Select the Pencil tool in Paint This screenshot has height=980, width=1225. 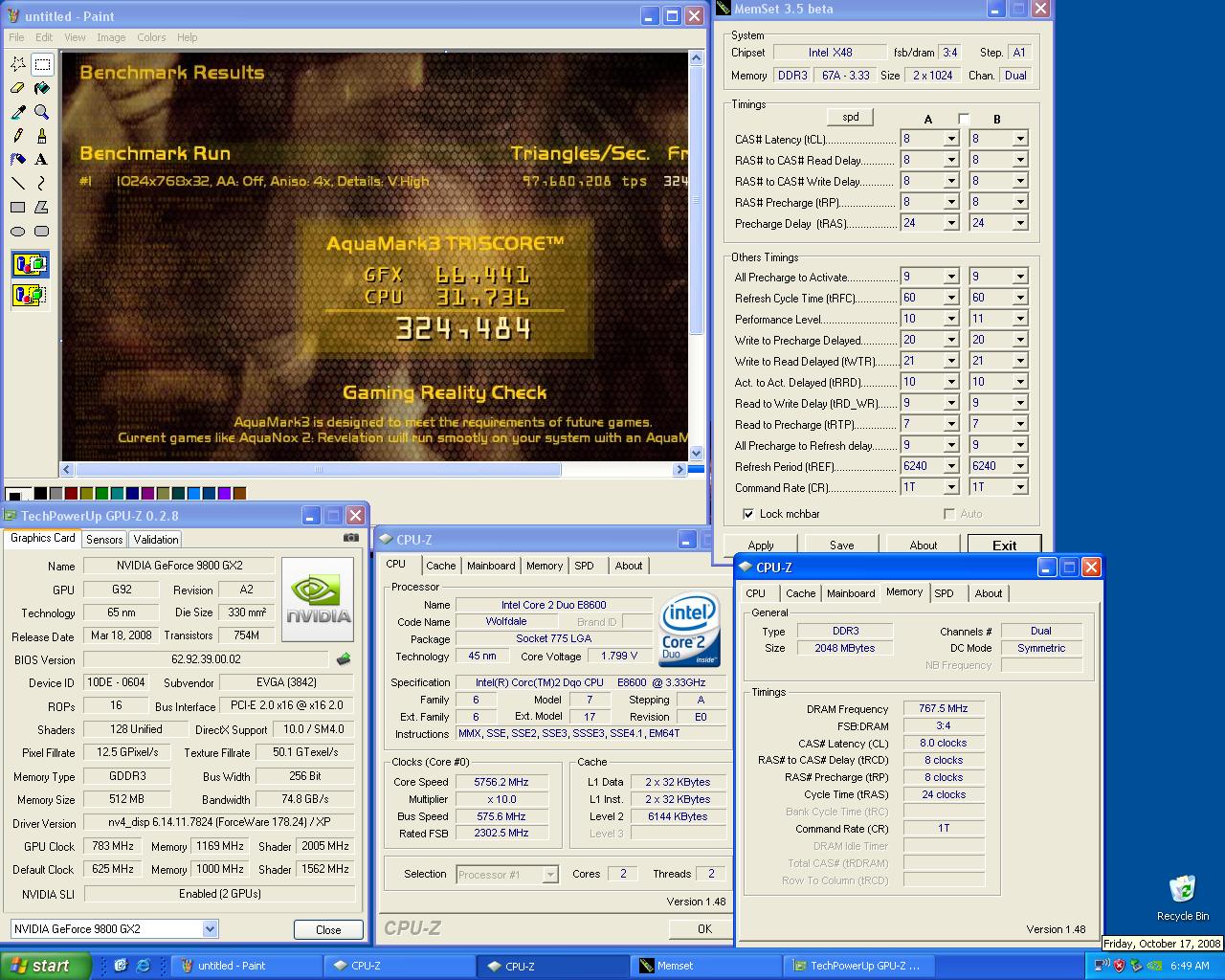(18, 136)
